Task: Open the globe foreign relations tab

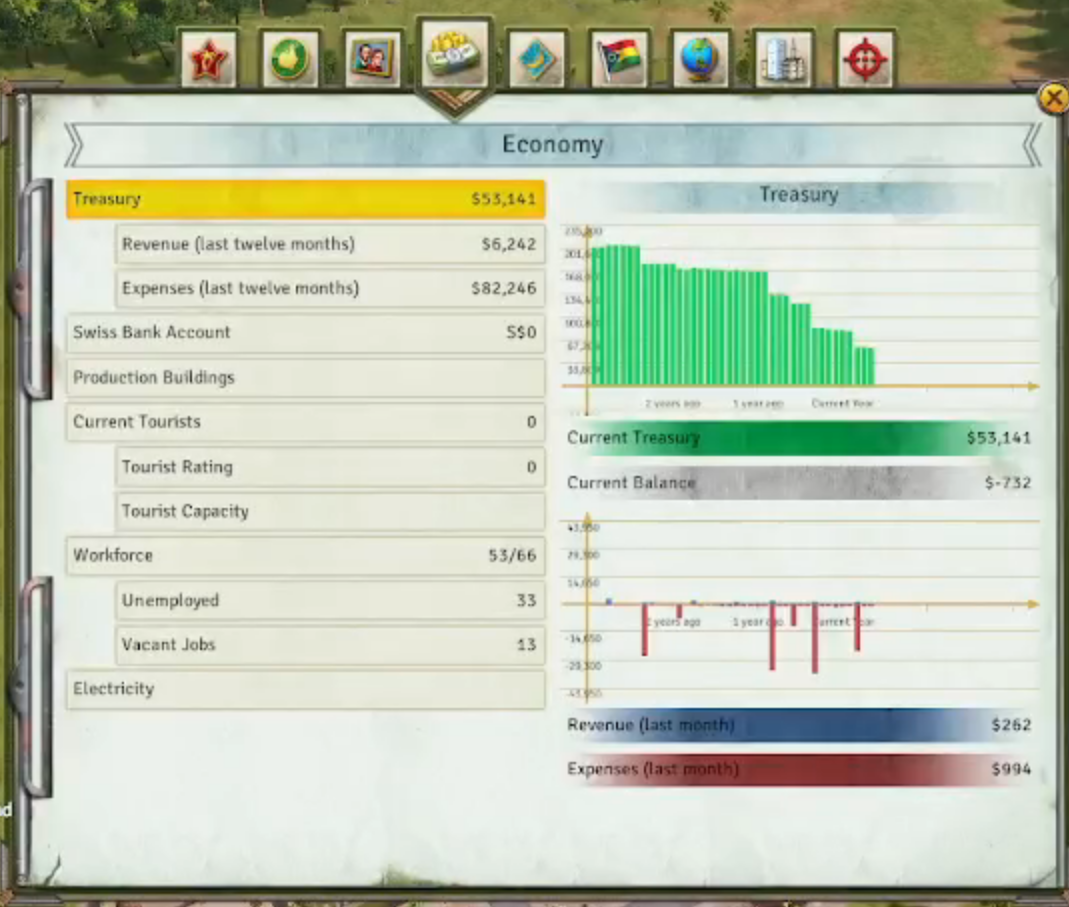Action: (701, 59)
